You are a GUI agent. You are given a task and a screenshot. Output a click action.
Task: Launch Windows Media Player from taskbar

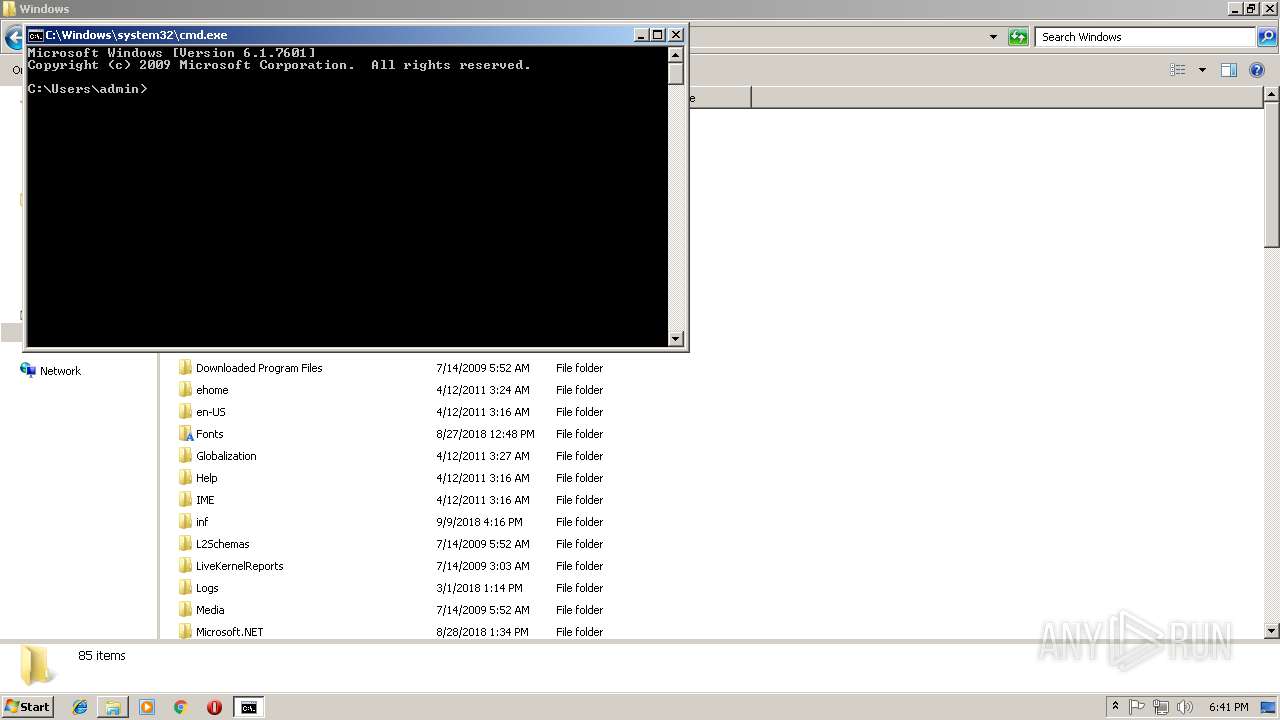click(147, 707)
